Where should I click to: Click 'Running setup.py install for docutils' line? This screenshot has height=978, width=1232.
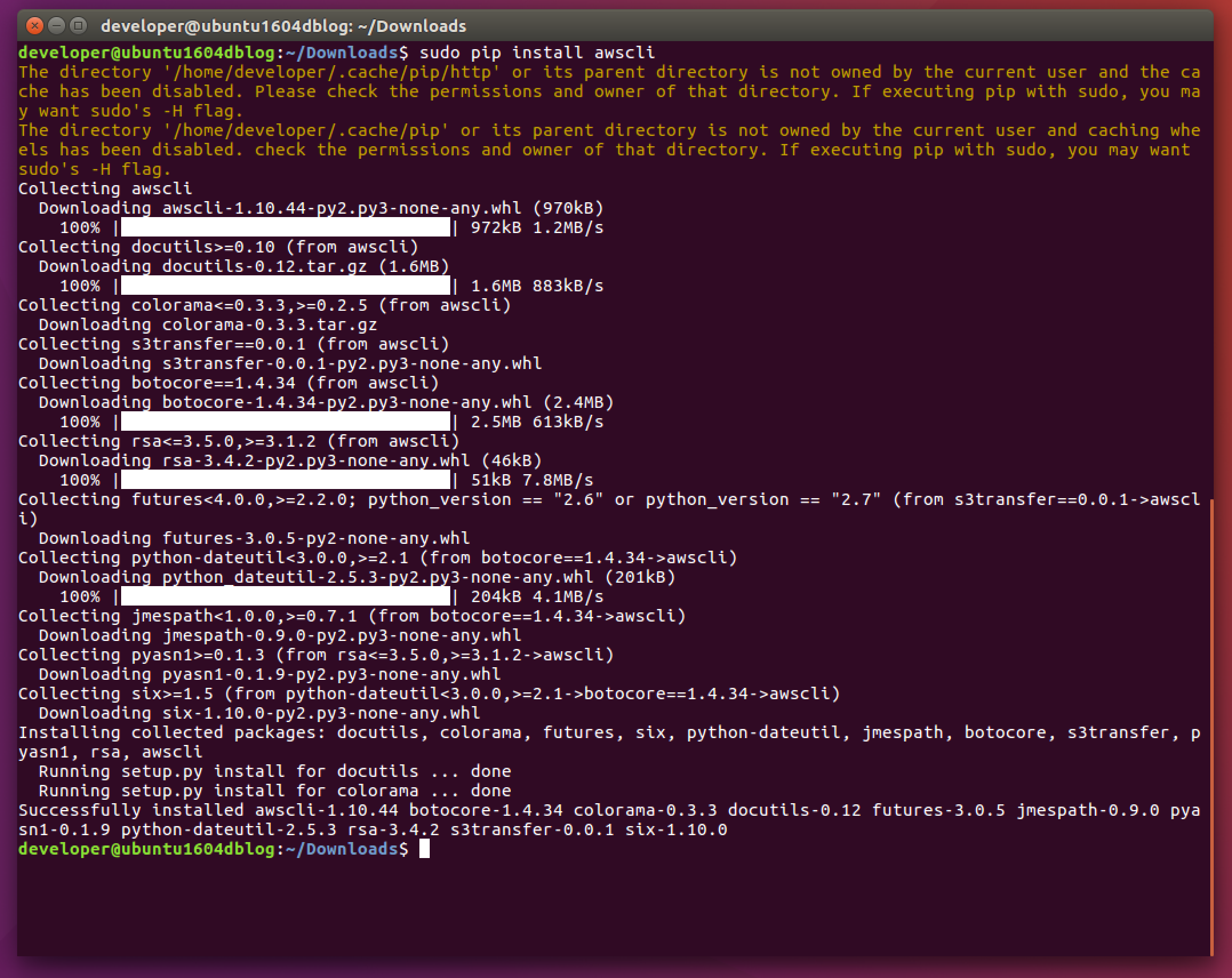point(274,771)
